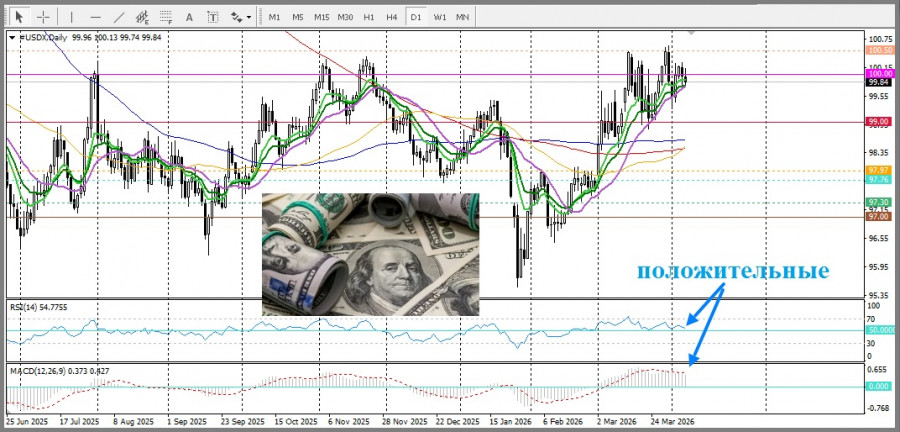Activate the Crosshair tool
Screen dimensions: 900x432
[x=44, y=17]
